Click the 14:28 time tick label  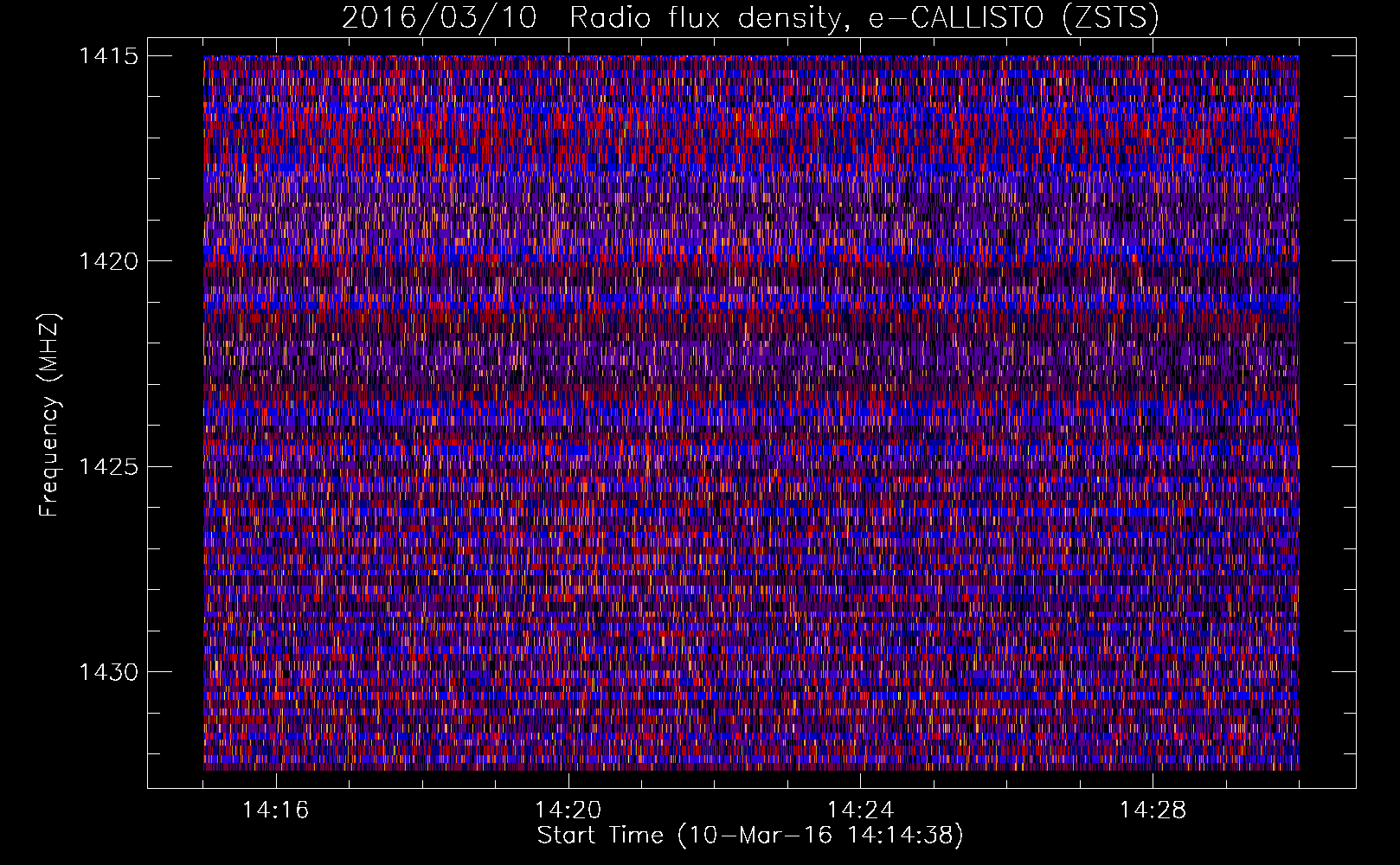click(1153, 811)
